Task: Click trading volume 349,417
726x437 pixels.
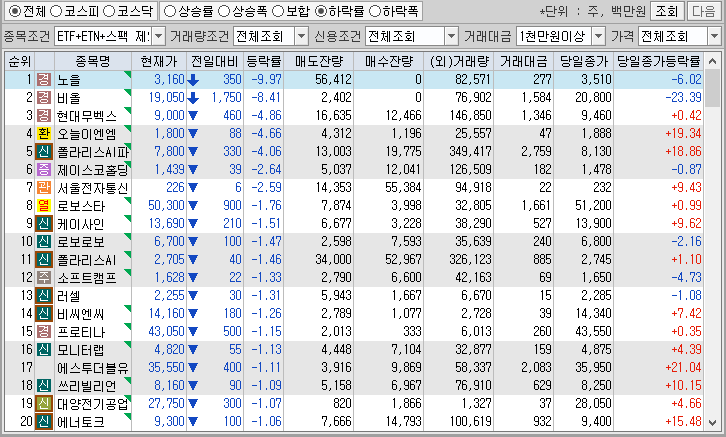Action: pos(470,151)
